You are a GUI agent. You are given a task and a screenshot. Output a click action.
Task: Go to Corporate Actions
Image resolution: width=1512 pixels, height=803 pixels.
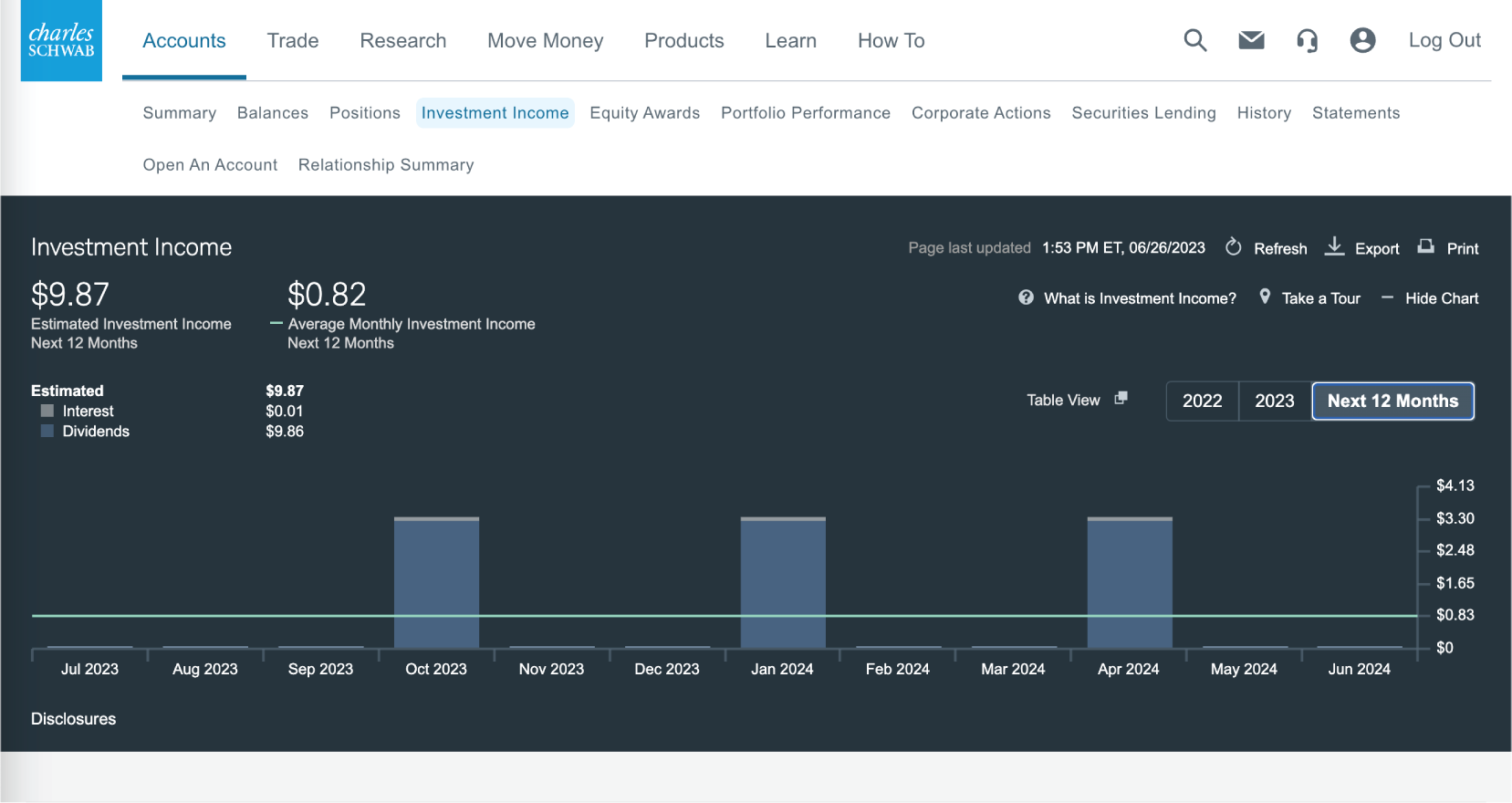point(981,113)
